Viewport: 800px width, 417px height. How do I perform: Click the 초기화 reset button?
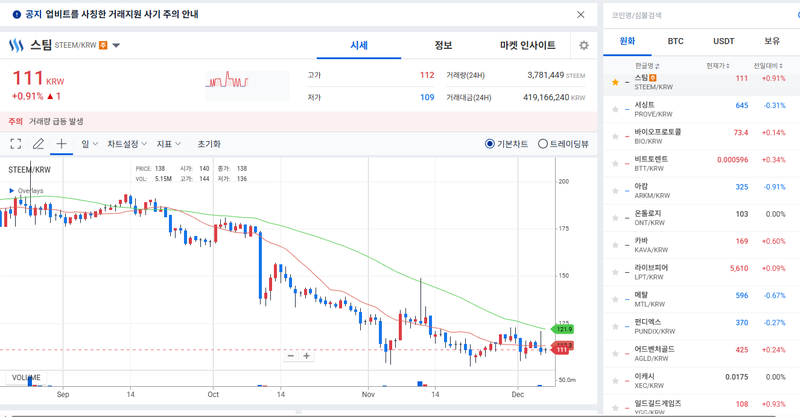point(209,144)
